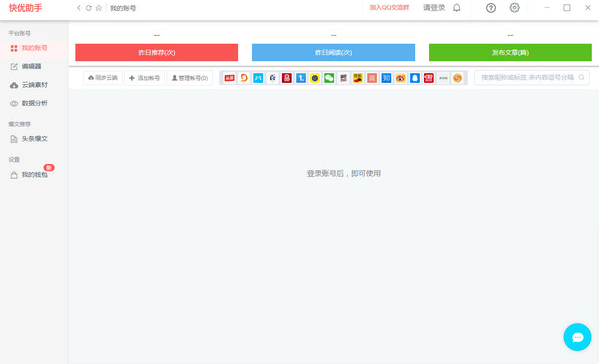Select the orange swirl platform icon after Toutiao
The width and height of the screenshot is (603, 364).
244,78
